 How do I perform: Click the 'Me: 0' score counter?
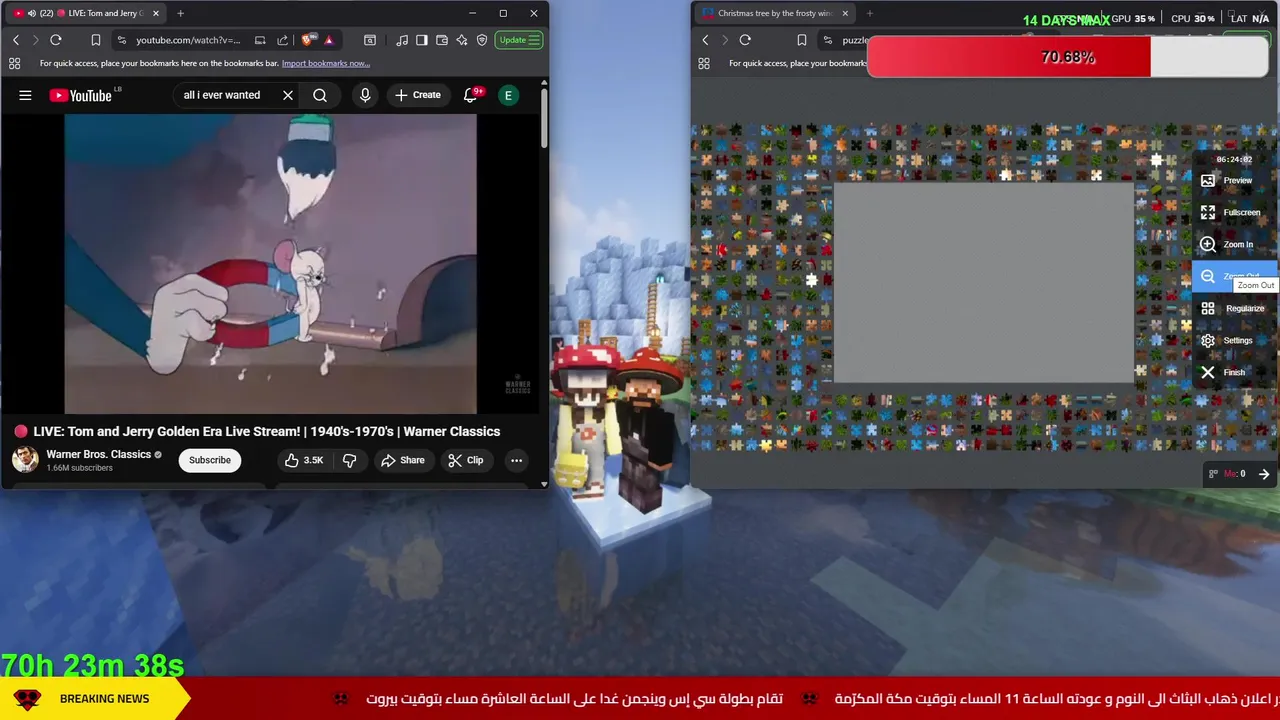pyautogui.click(x=1235, y=474)
